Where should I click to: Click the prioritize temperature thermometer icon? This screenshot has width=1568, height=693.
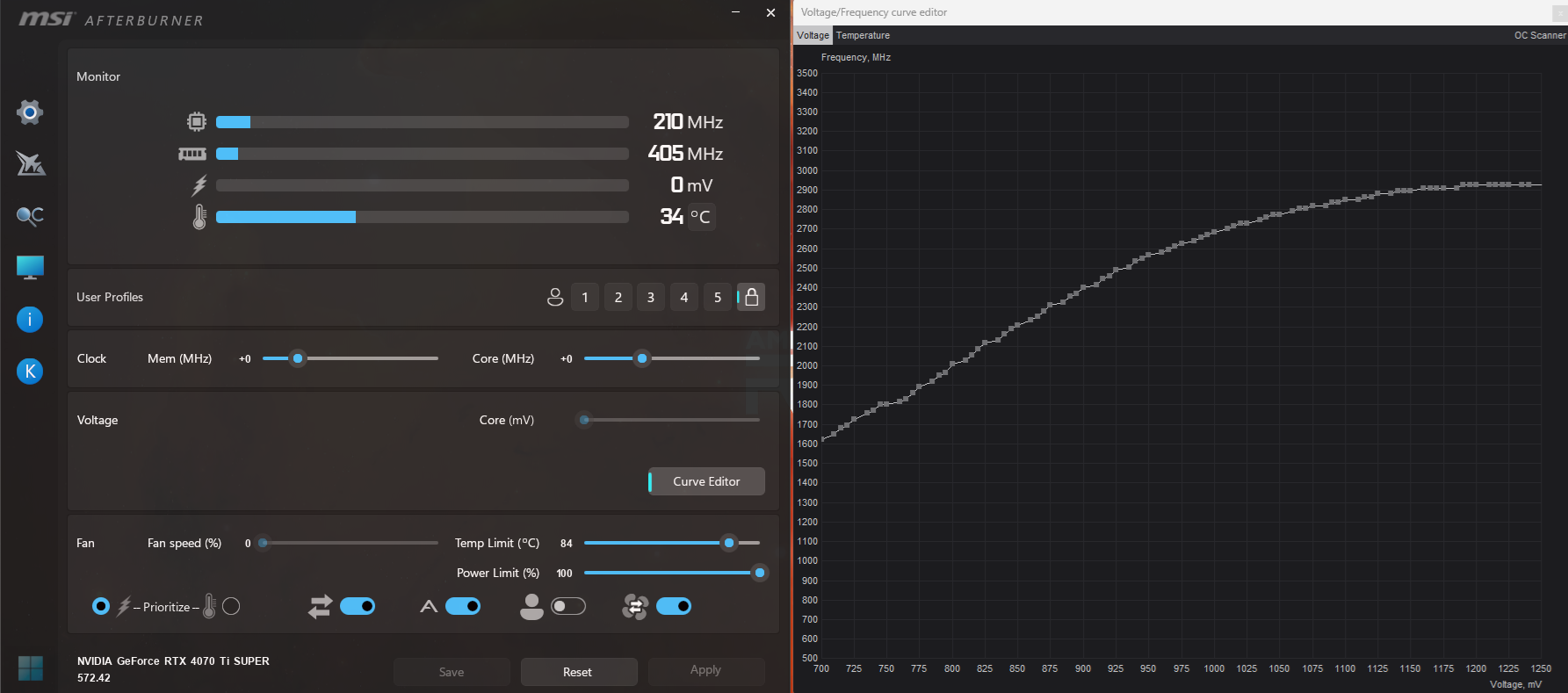pos(209,606)
